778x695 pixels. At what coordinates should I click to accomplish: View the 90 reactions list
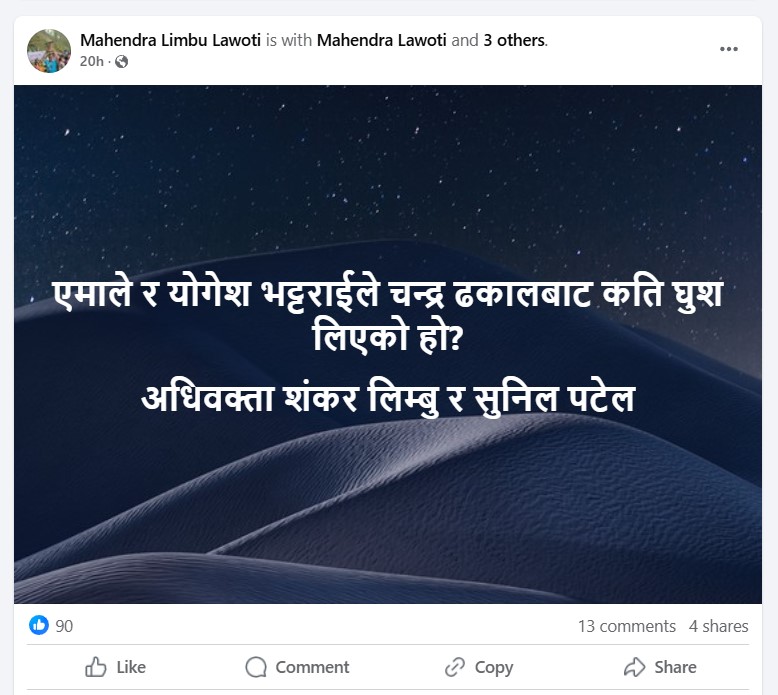coord(64,626)
